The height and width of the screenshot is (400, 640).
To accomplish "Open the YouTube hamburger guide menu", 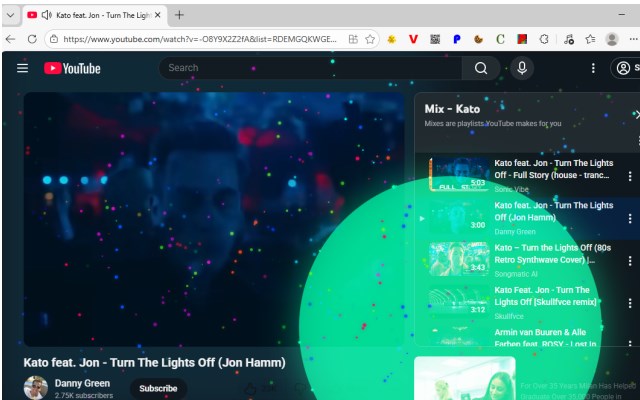I will pos(22,68).
